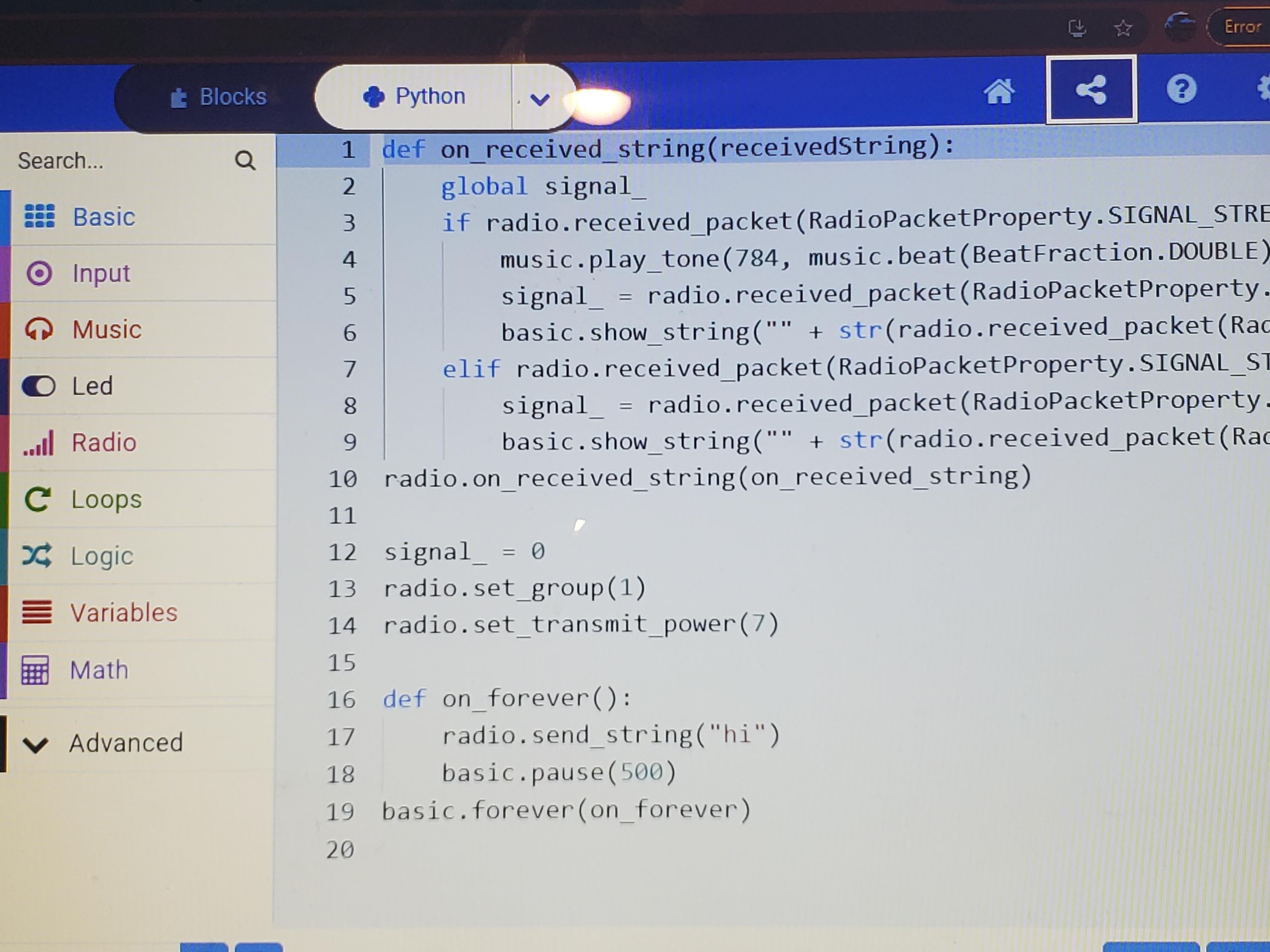Click line 18 basic.pause(500)
The image size is (1270, 952).
(x=559, y=772)
